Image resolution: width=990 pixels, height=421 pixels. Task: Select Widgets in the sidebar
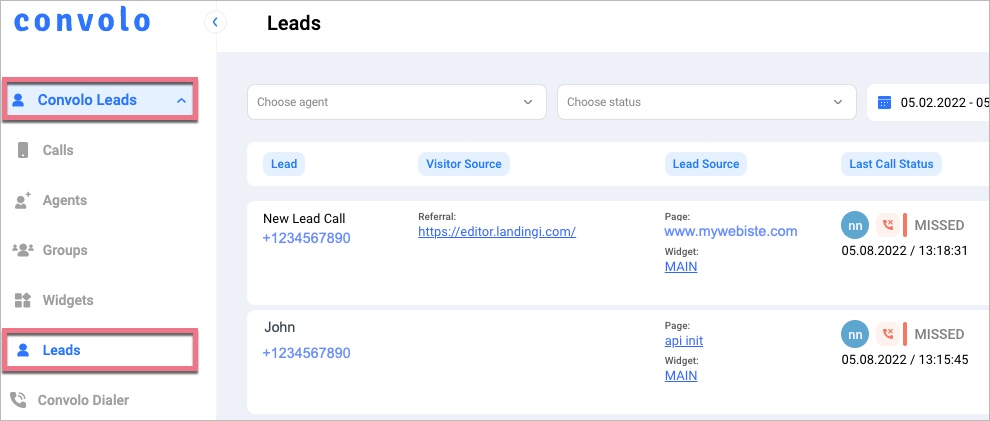tap(67, 300)
